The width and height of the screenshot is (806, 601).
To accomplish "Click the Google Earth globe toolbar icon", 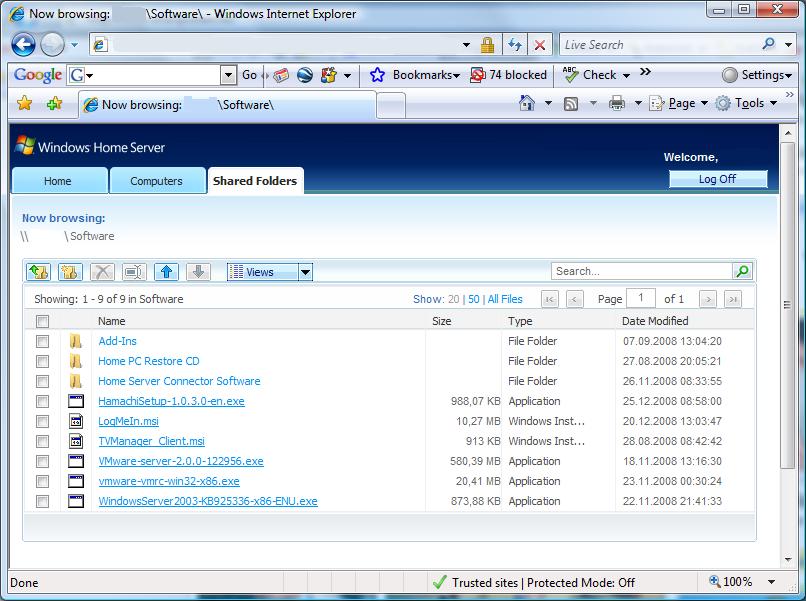I will (305, 75).
